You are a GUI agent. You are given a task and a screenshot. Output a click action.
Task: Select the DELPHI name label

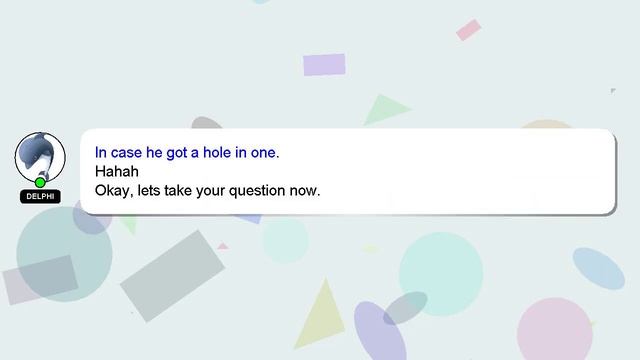coord(40,196)
